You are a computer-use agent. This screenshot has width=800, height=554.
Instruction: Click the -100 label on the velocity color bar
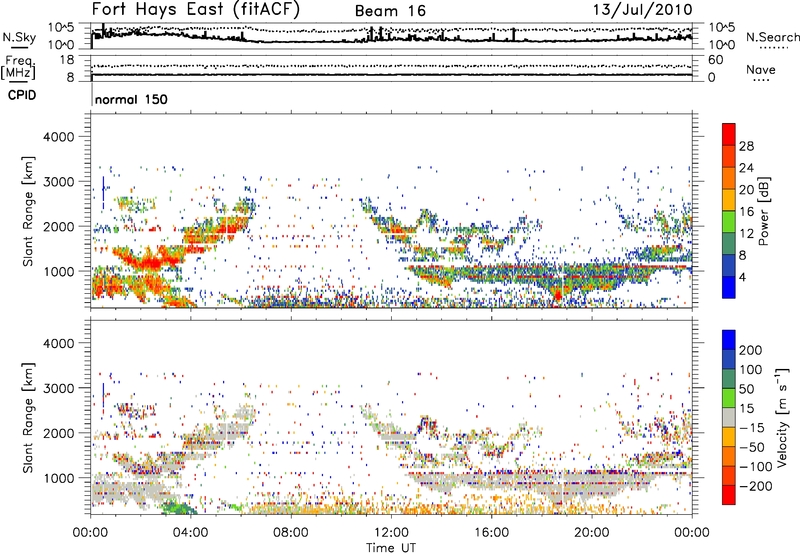756,467
